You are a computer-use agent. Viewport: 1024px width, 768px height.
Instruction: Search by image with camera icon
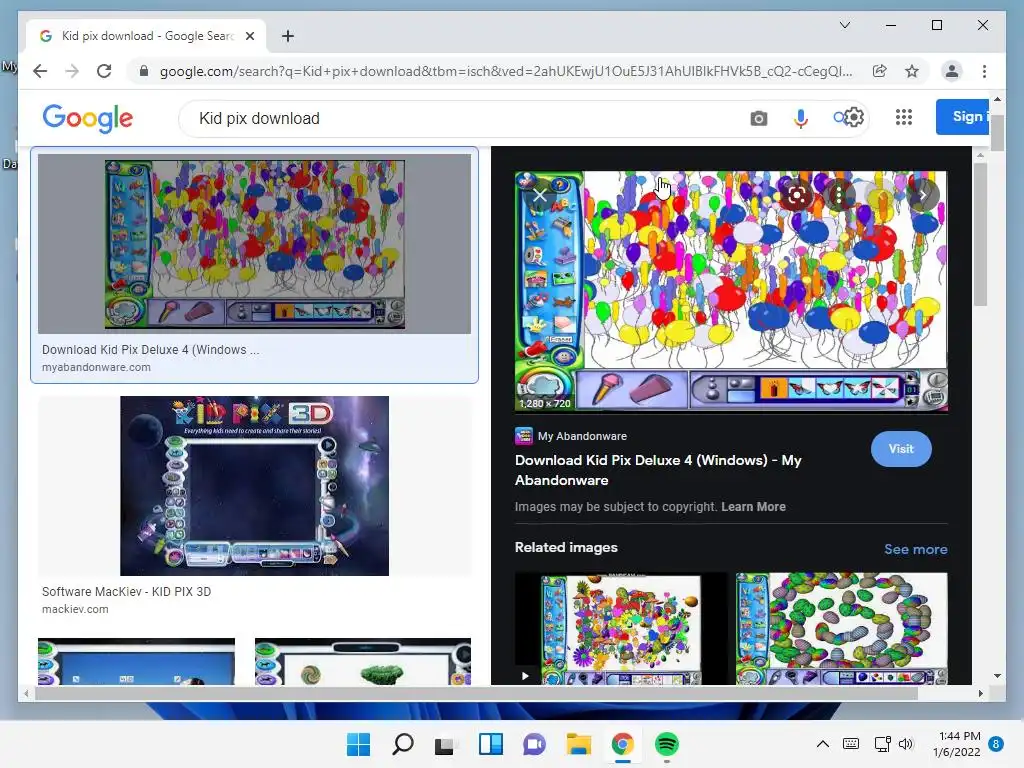[758, 118]
